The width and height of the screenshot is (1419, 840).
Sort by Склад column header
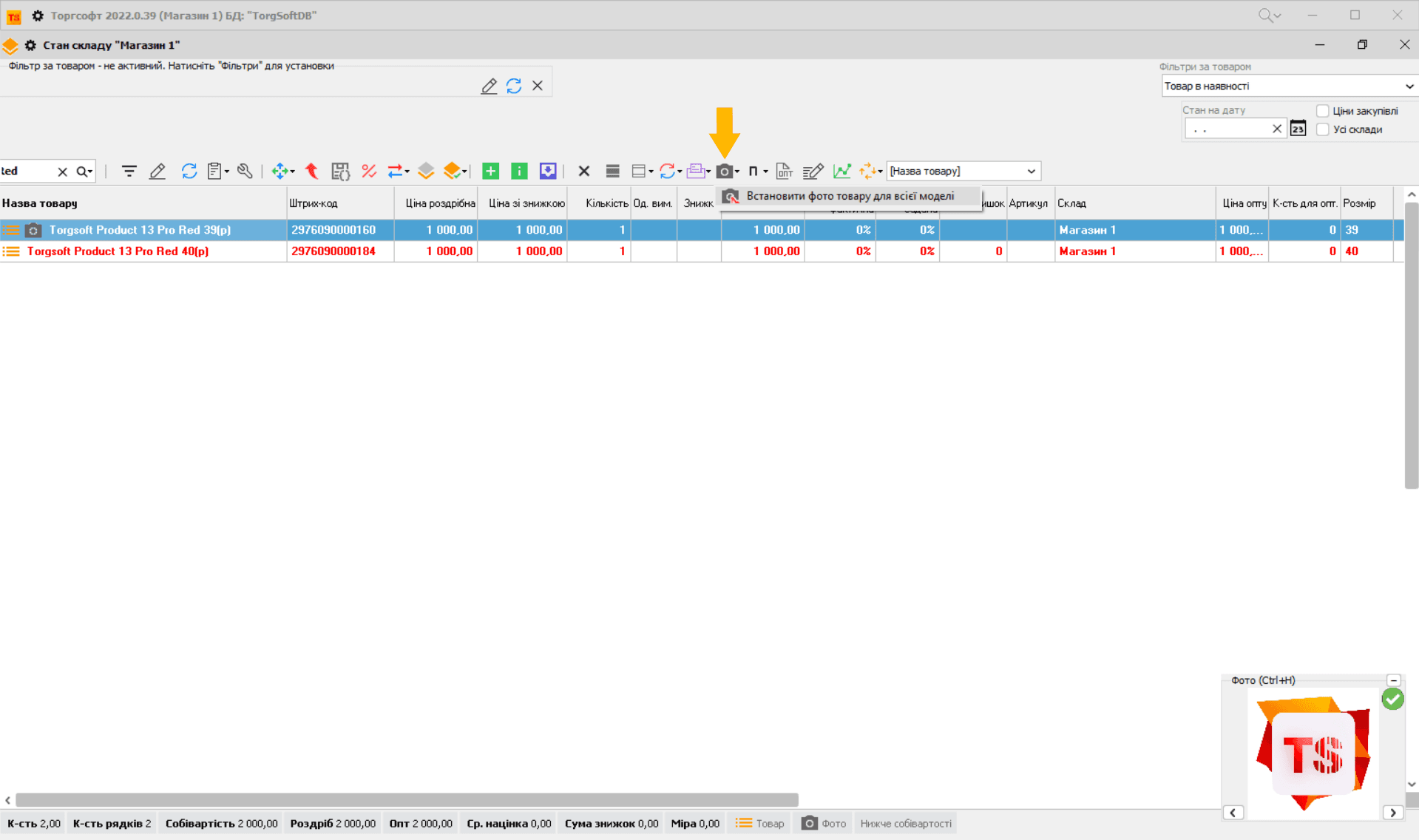(x=1135, y=203)
